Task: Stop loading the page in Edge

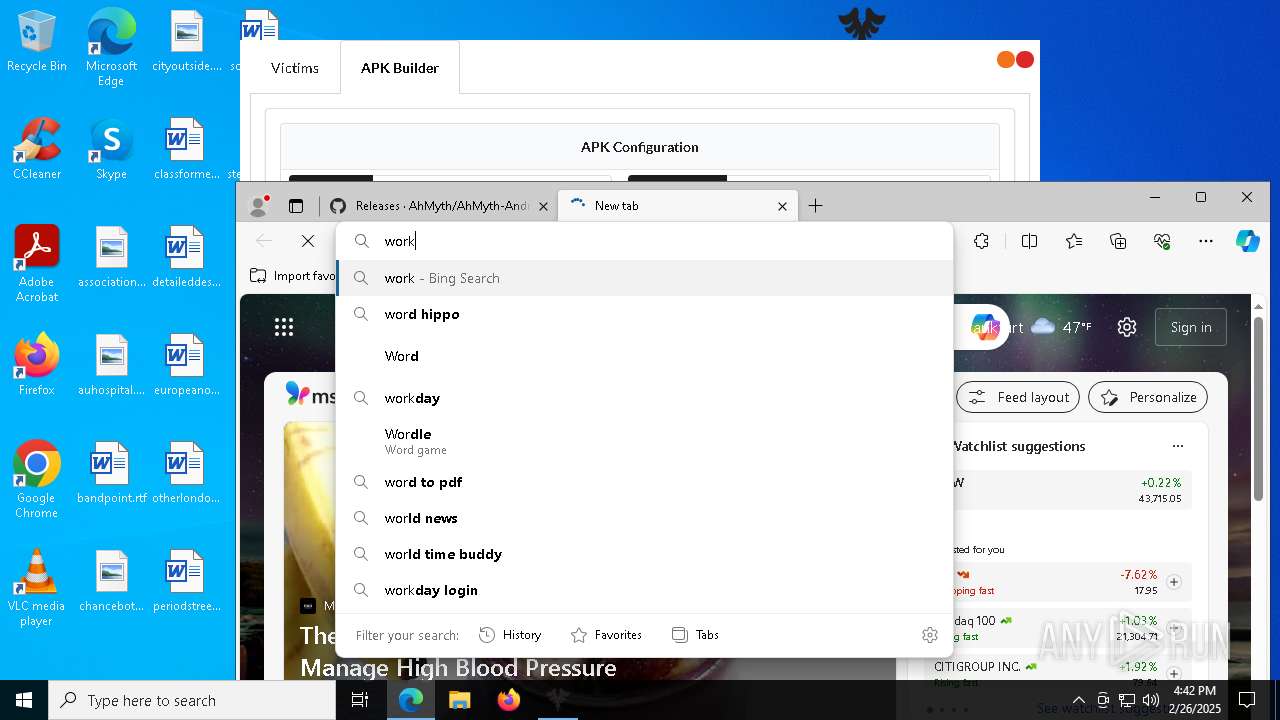Action: click(x=308, y=241)
